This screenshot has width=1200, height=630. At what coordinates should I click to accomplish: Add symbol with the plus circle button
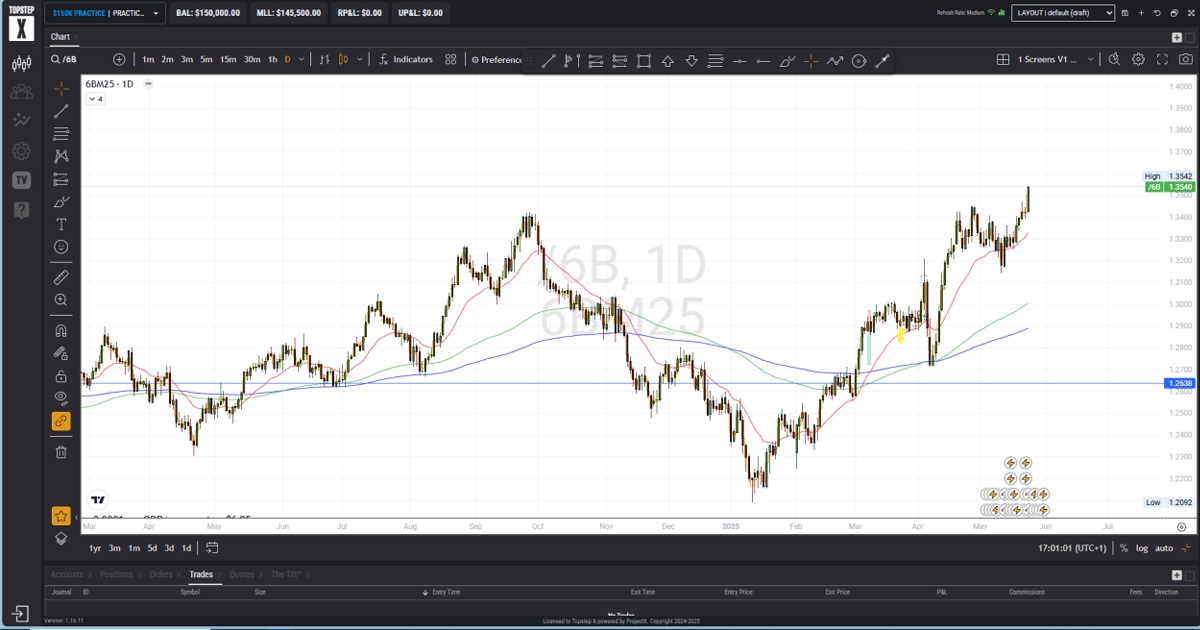tap(119, 59)
